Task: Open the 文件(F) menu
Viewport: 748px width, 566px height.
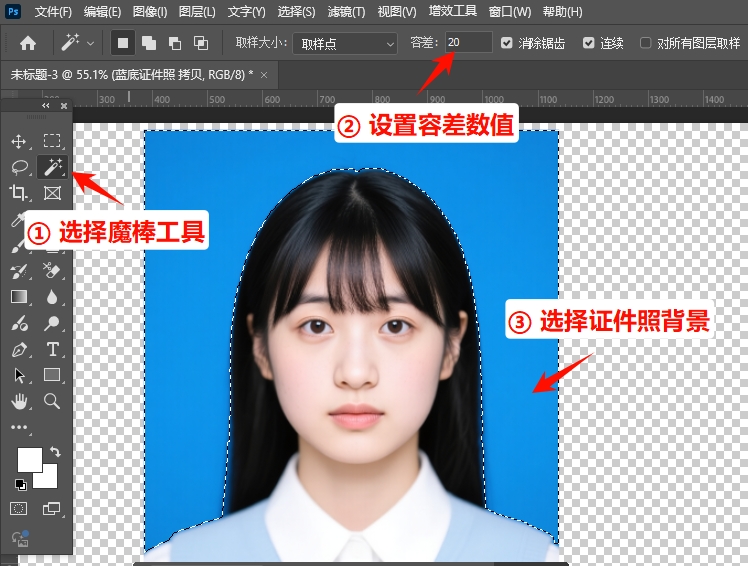Action: click(x=53, y=12)
